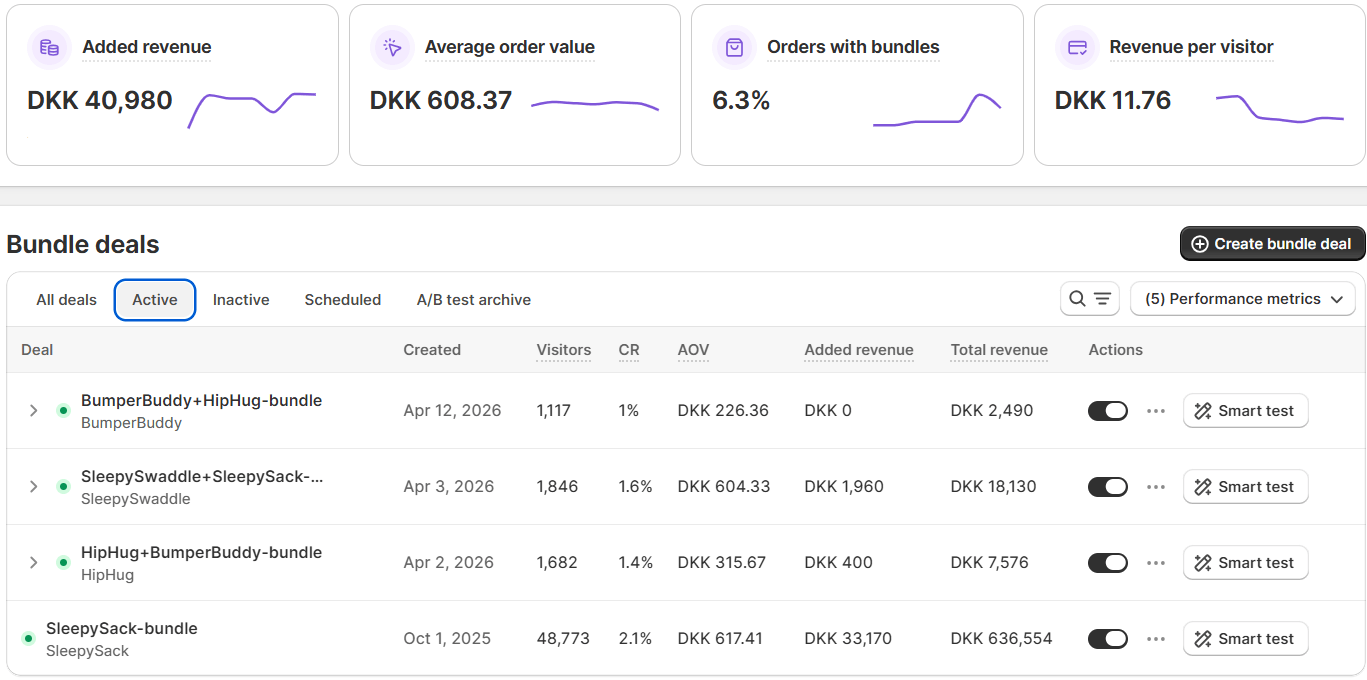Screen dimensions: 1367x680
Task: Click green status dot of HipHug+BumperBuddy-bundle
Action: [x=63, y=563]
